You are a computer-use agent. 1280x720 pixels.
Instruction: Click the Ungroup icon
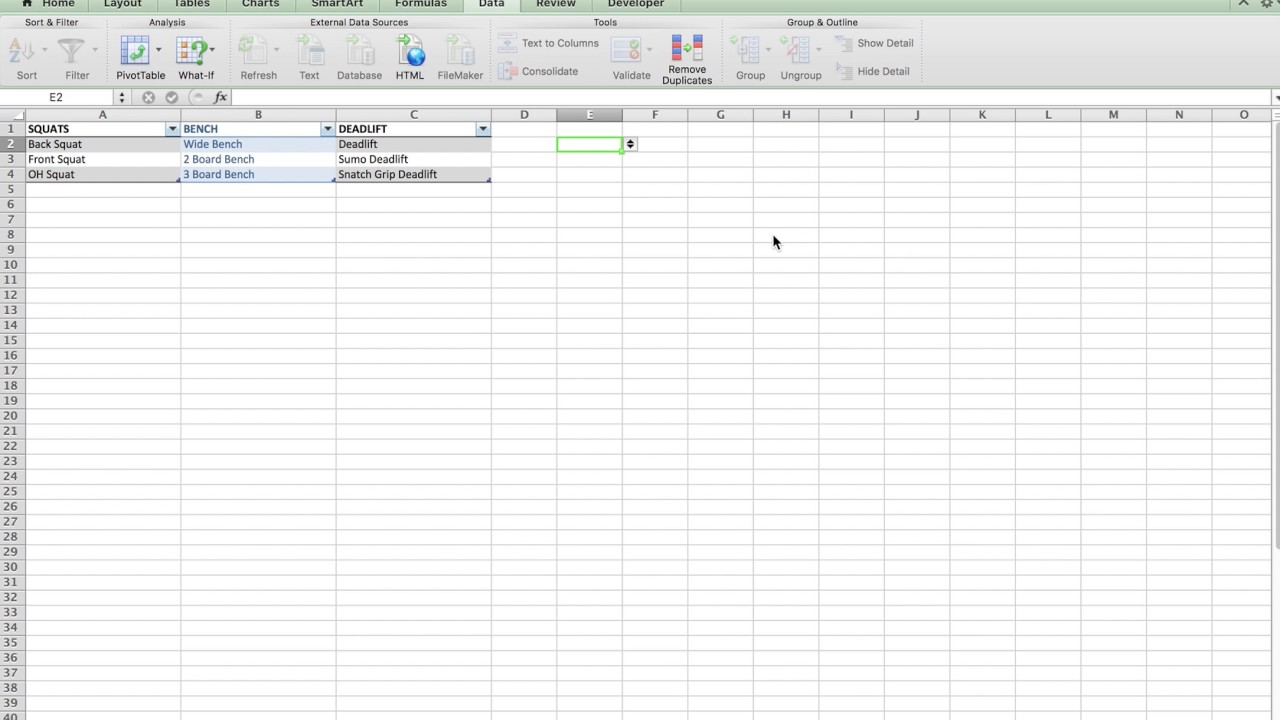pyautogui.click(x=796, y=50)
